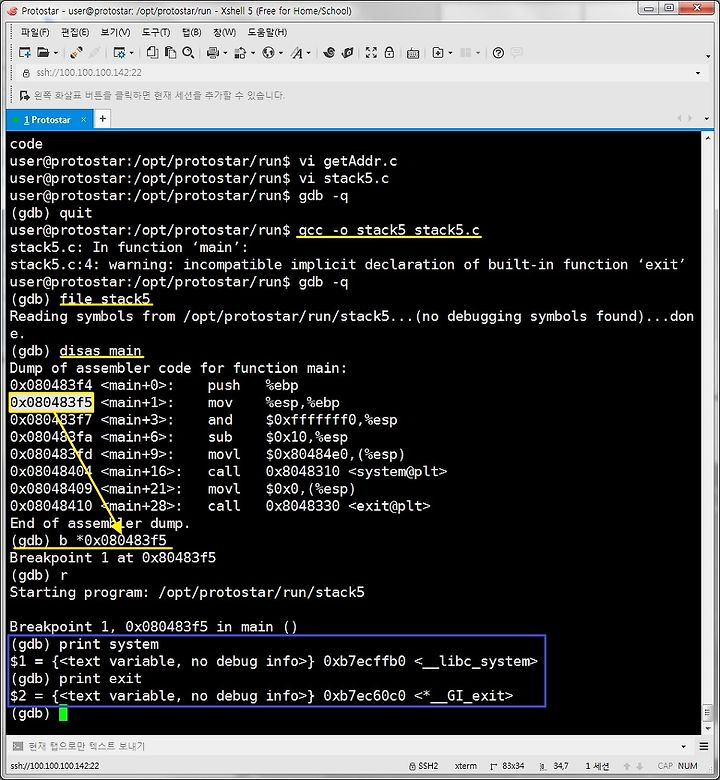This screenshot has height=780, width=720.
Task: Expand the globe icon dropdown arrow
Action: [x=281, y=53]
